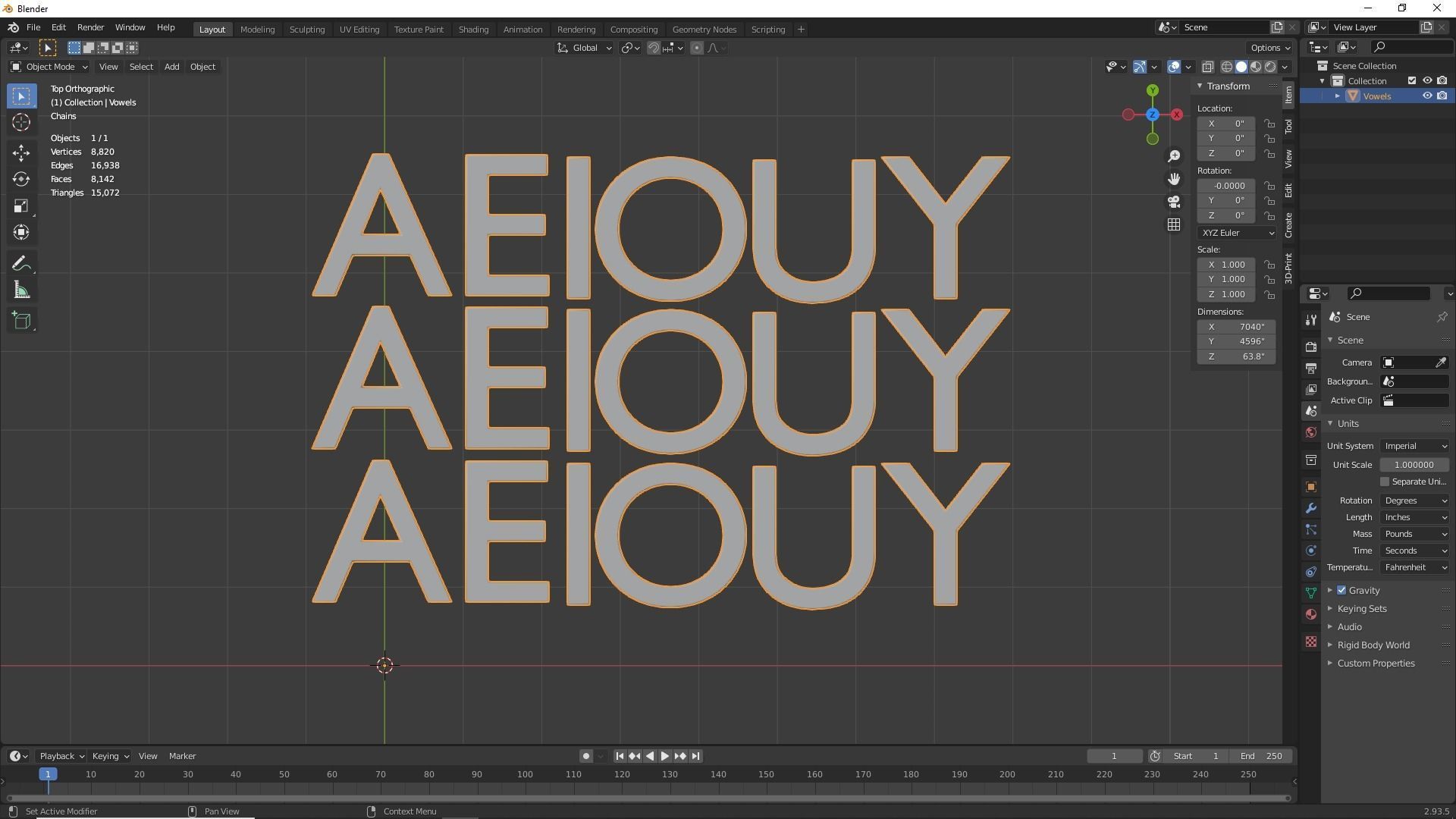Expand the Rigid Body World panel

point(1373,645)
